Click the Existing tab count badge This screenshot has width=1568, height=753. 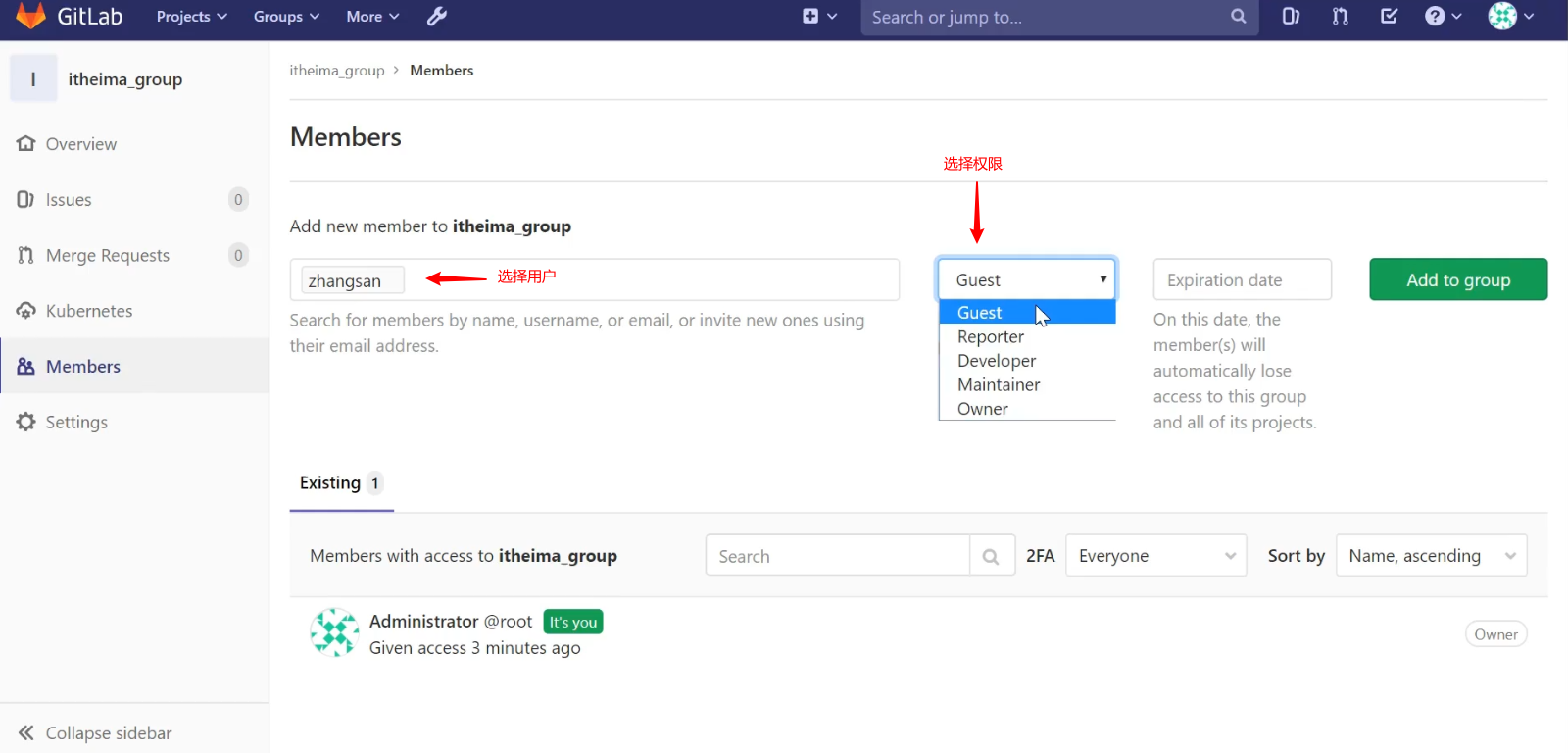click(x=375, y=483)
